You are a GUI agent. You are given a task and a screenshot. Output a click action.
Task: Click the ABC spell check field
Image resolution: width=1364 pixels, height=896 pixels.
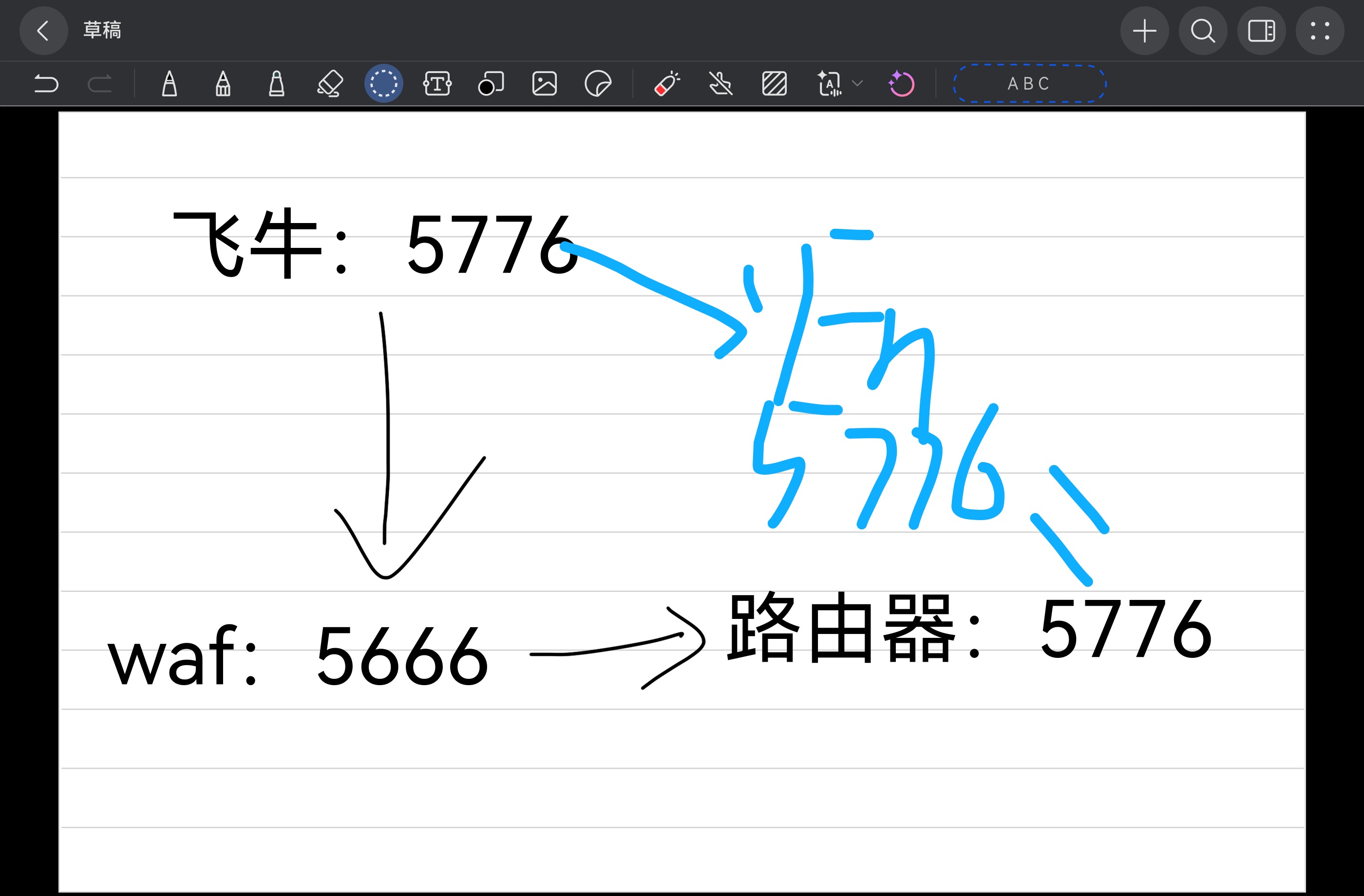pyautogui.click(x=1029, y=83)
